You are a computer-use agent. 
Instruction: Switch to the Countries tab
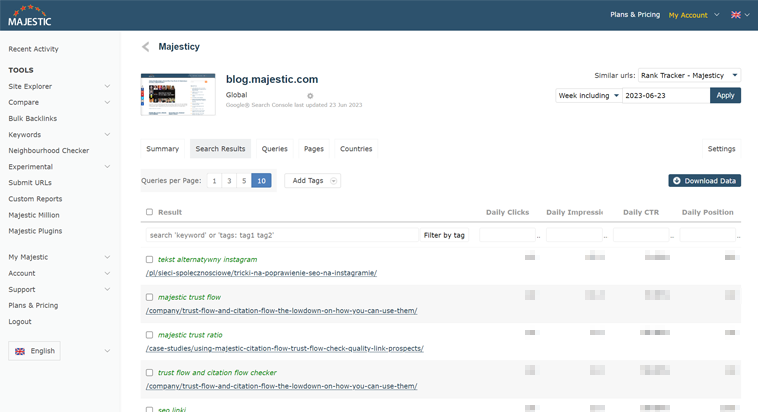355,149
